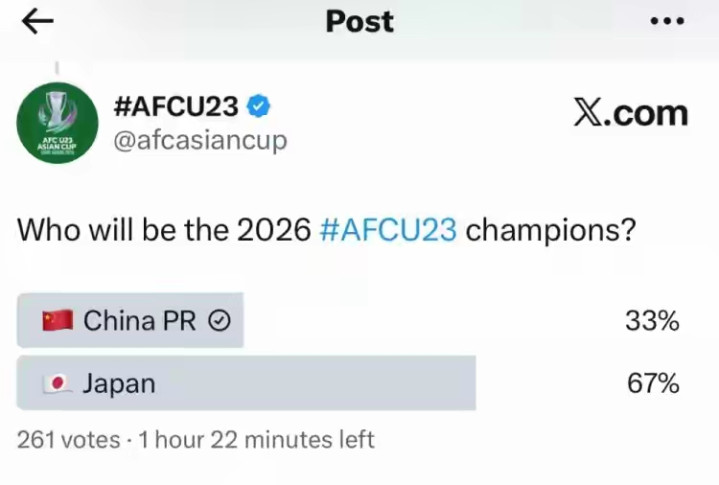Click the blue verified badge
Viewport: 719px width, 485px height.
click(259, 106)
